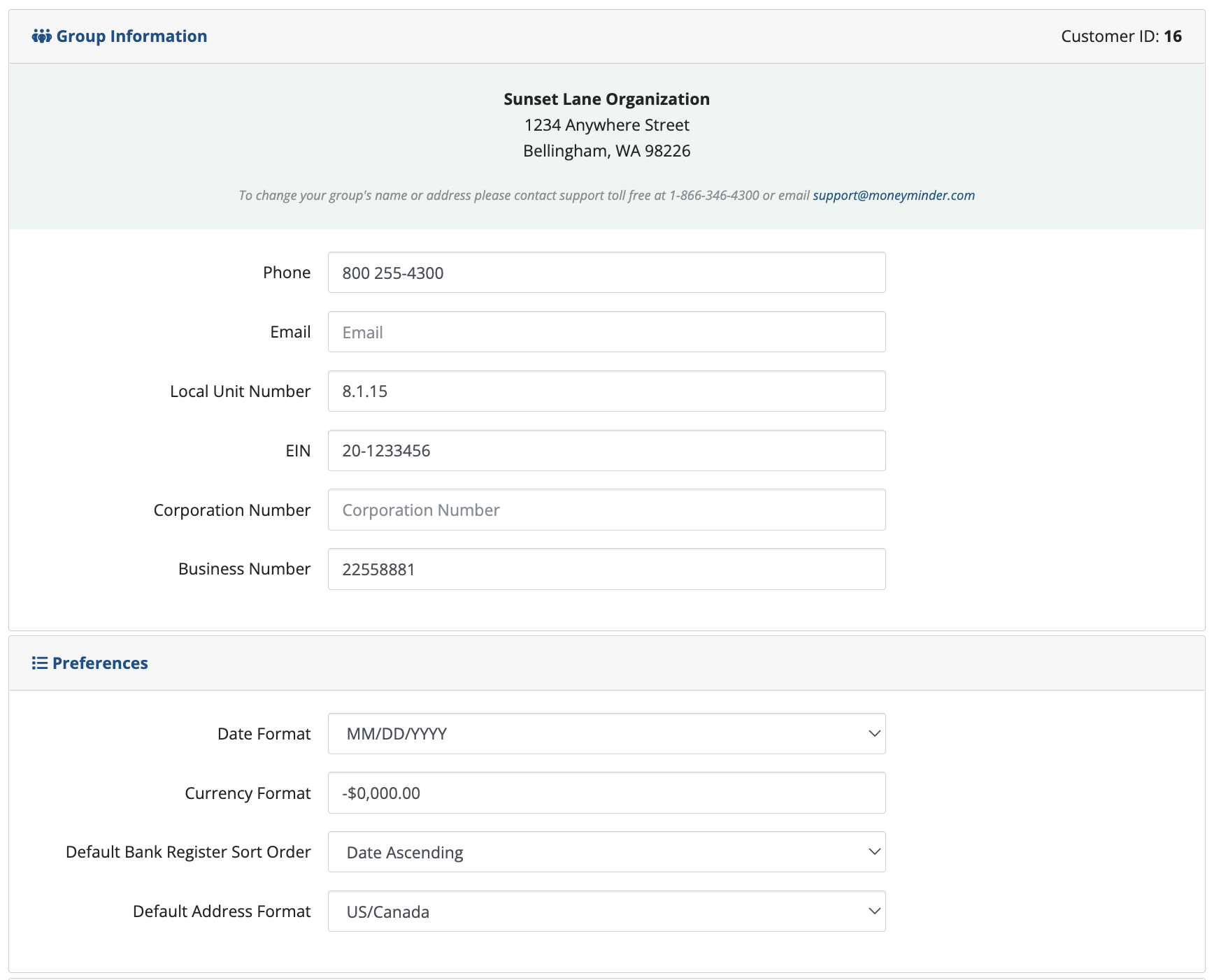
Task: Click the Sunset Lane Organization name
Action: pyautogui.click(x=607, y=99)
